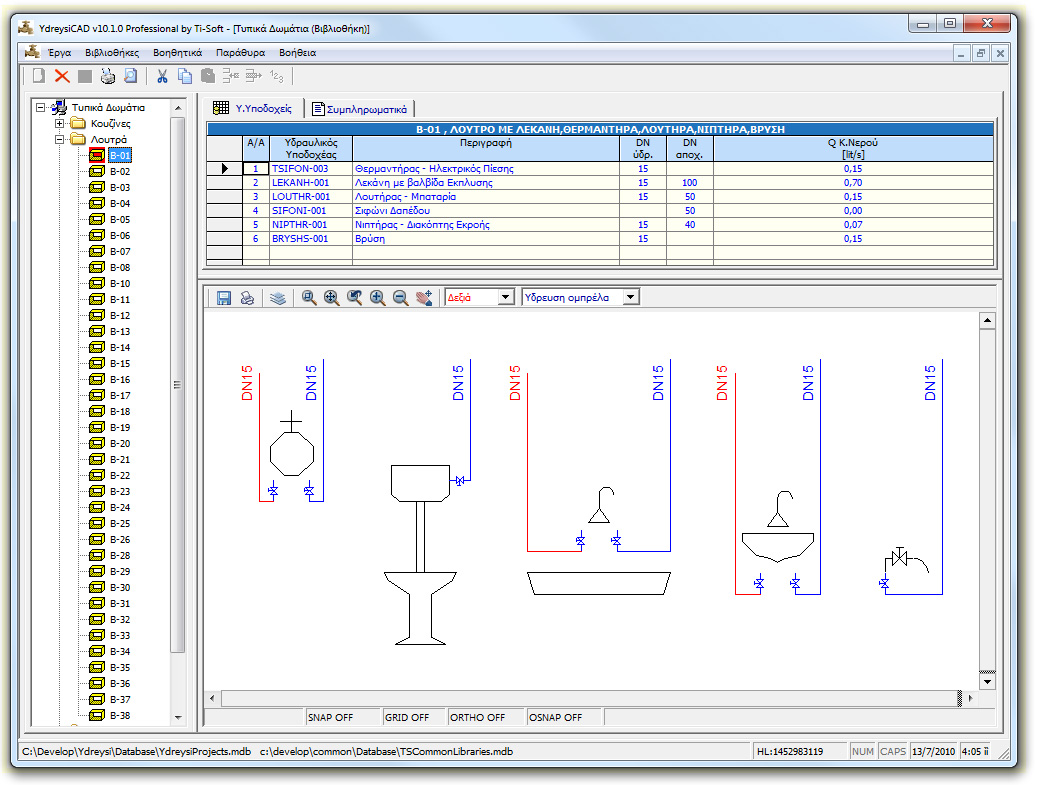This screenshot has width=1040, height=785.
Task: Click the Renumber 123 icon in the toolbar
Action: coord(277,76)
